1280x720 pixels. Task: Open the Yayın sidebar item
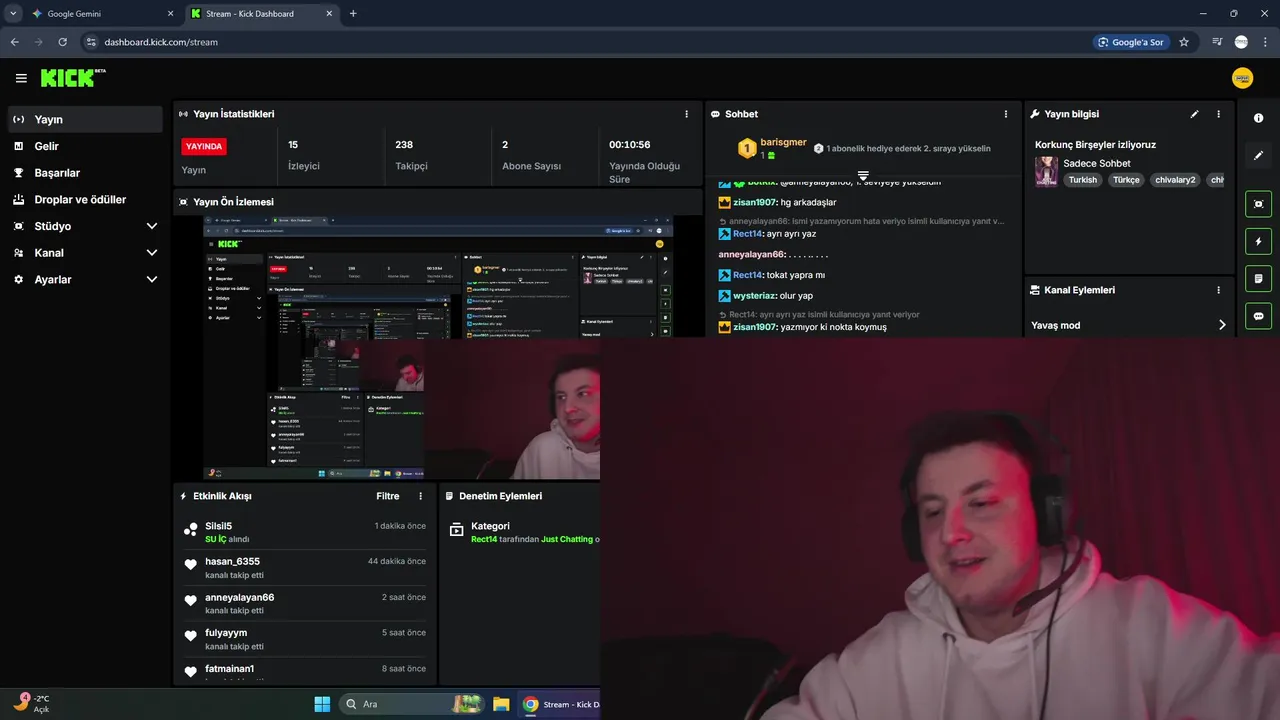85,119
